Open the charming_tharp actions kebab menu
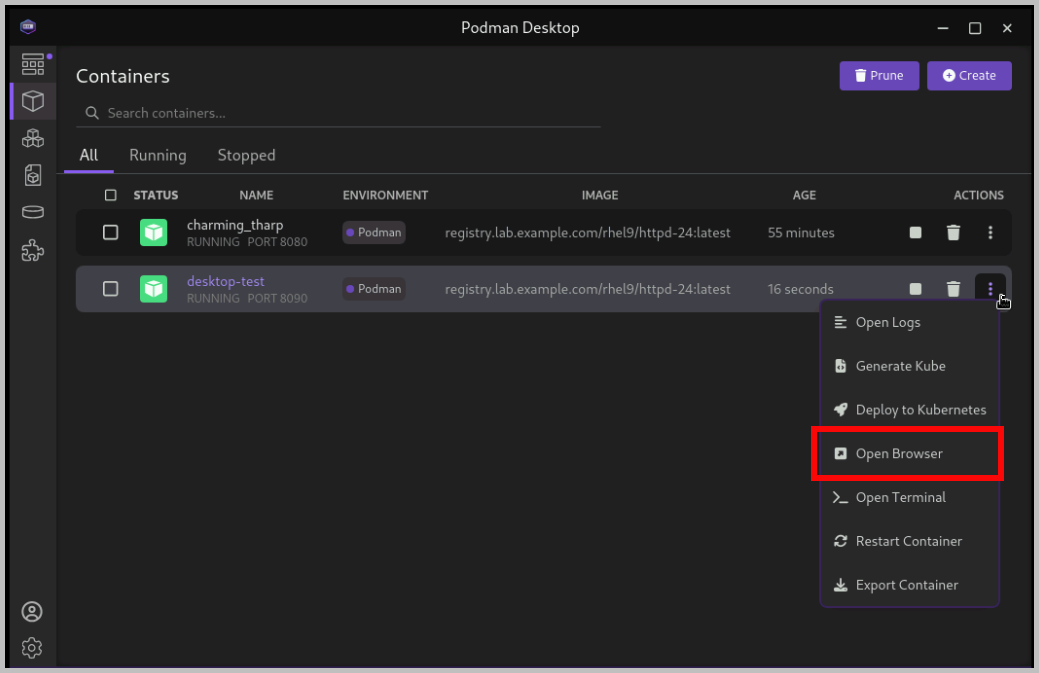 tap(990, 233)
